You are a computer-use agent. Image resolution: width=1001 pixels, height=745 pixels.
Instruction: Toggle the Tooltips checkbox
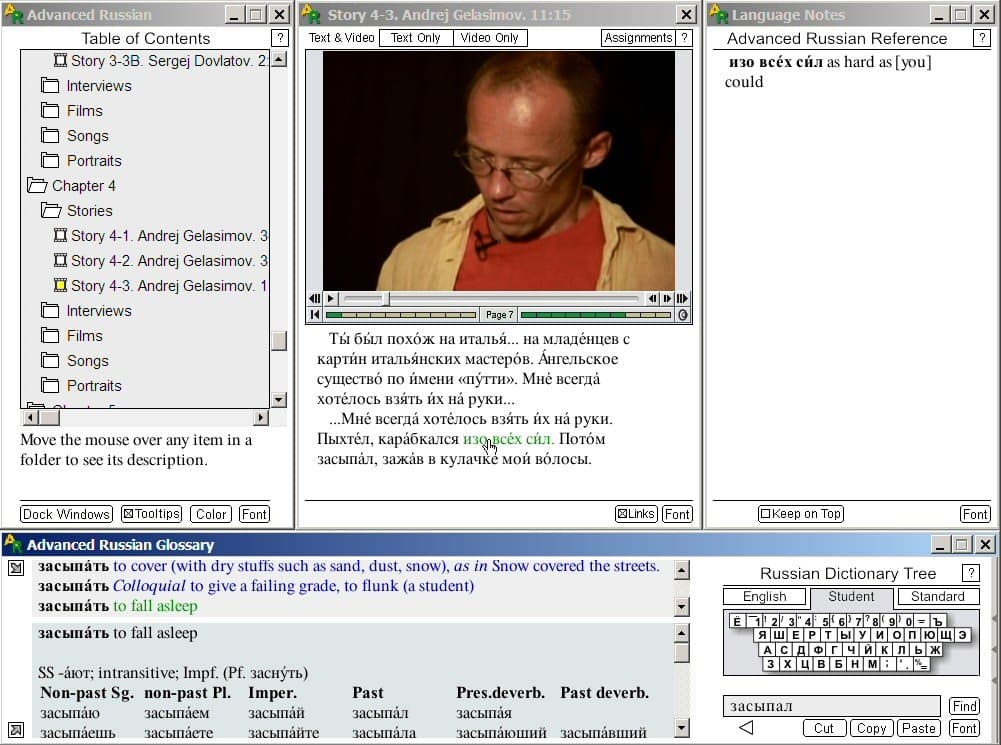pos(151,514)
